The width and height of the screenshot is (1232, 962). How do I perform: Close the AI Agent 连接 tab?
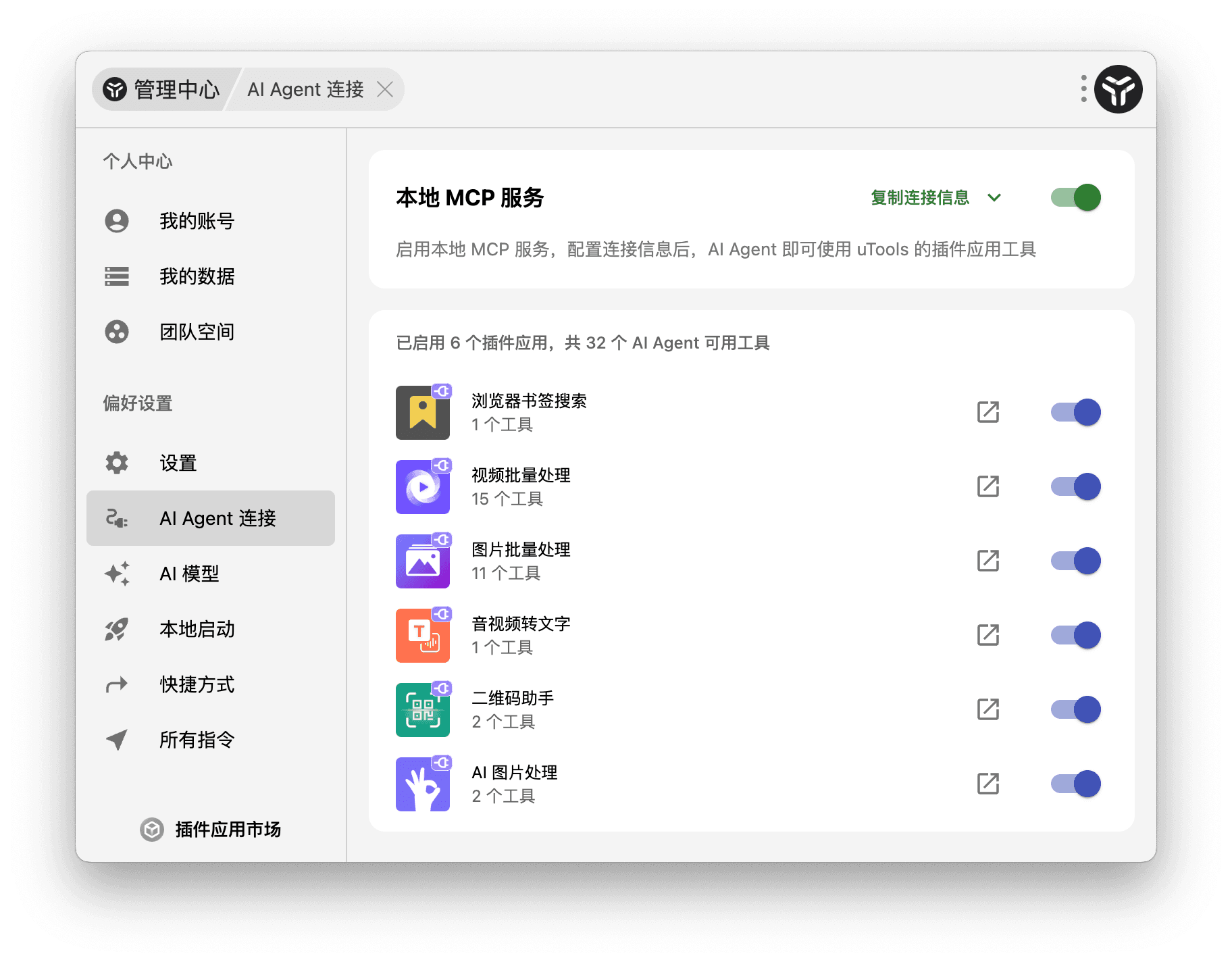point(385,88)
